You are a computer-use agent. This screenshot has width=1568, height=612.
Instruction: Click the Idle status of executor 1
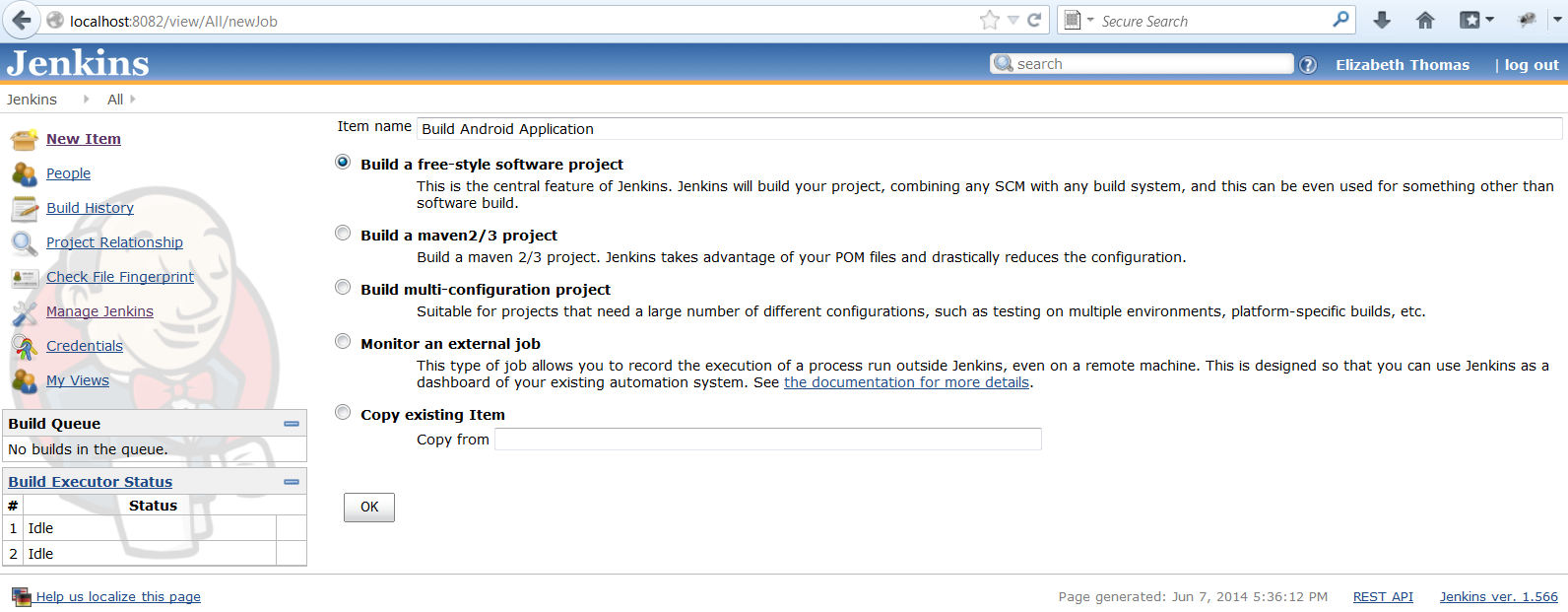tap(40, 528)
